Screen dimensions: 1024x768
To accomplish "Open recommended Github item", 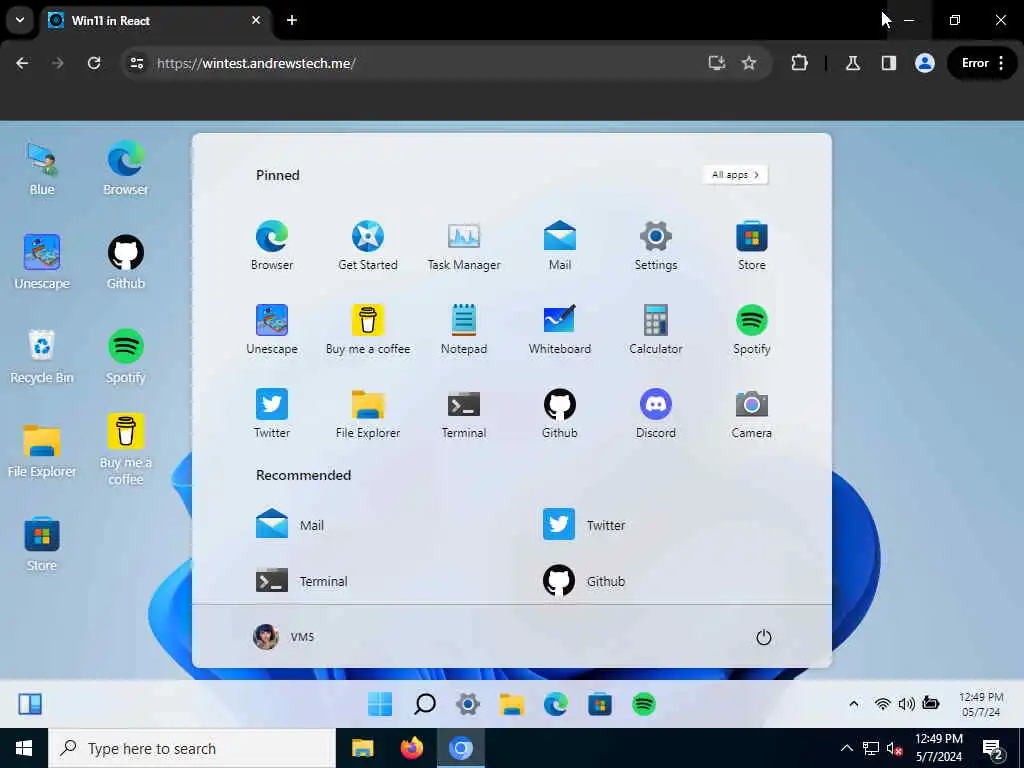I will pos(584,581).
